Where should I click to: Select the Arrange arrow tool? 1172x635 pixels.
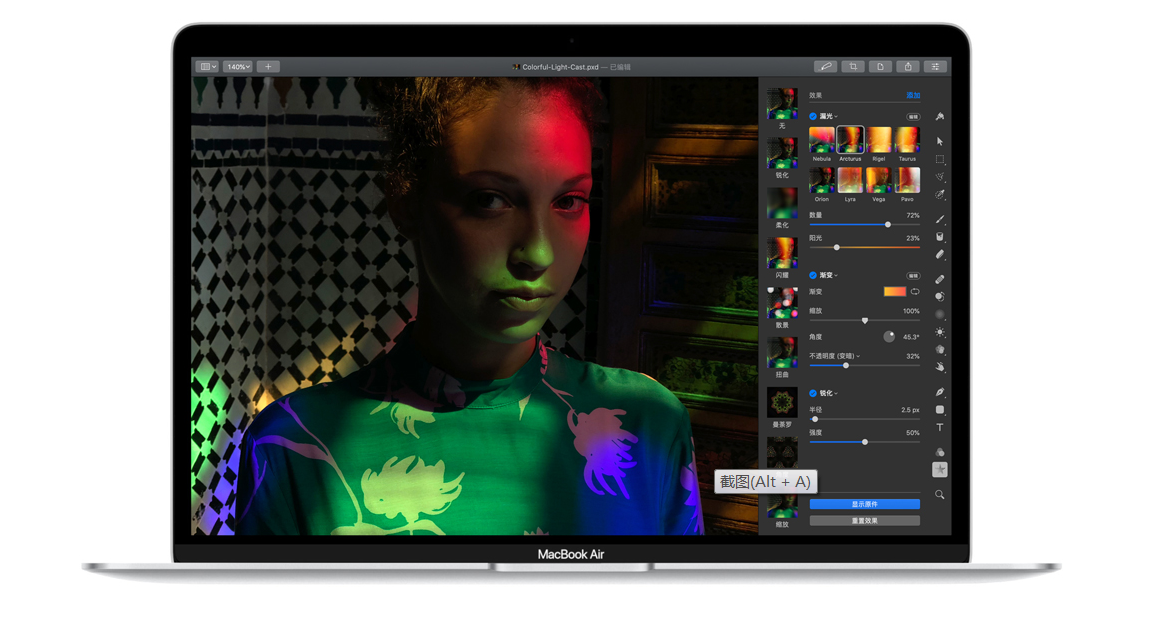[940, 141]
